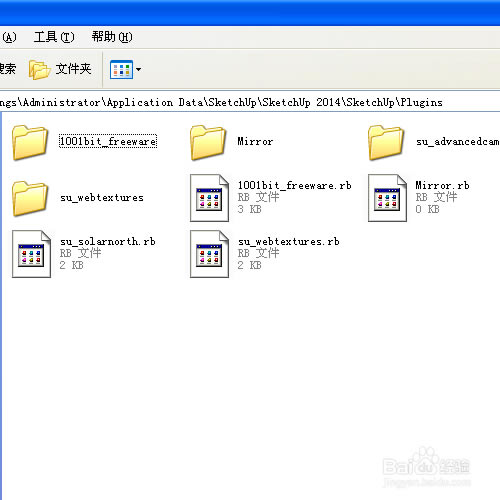
Task: Select the su_solarnorth.rb file icon
Action: [x=31, y=254]
